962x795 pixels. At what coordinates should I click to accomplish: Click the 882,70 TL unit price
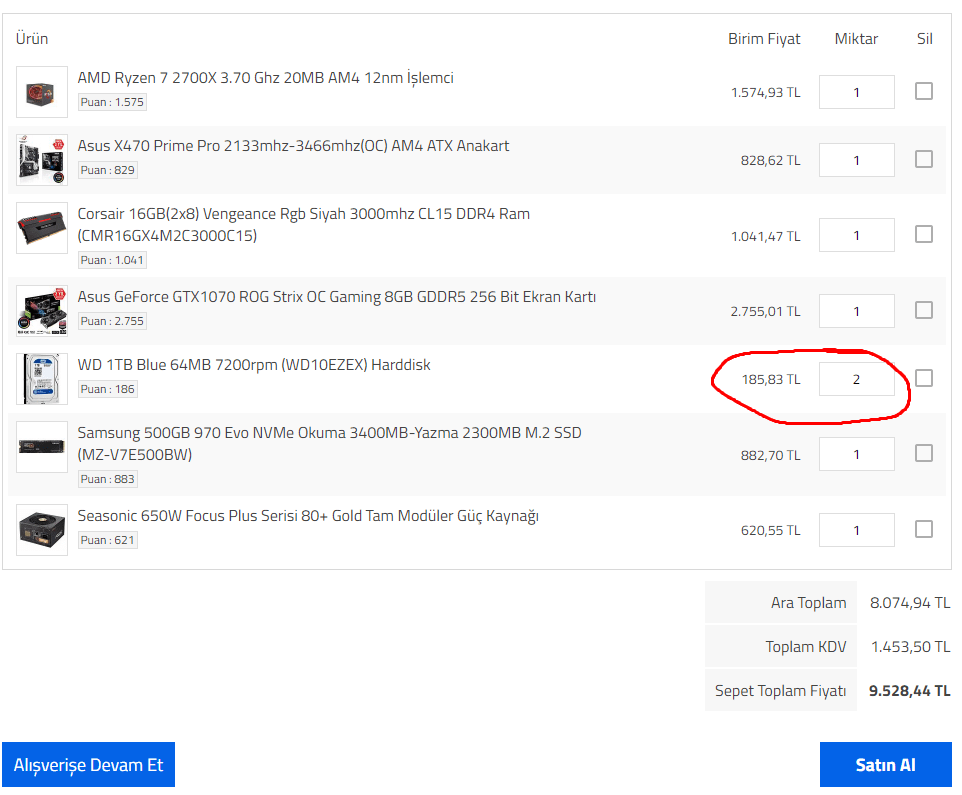pyautogui.click(x=771, y=455)
